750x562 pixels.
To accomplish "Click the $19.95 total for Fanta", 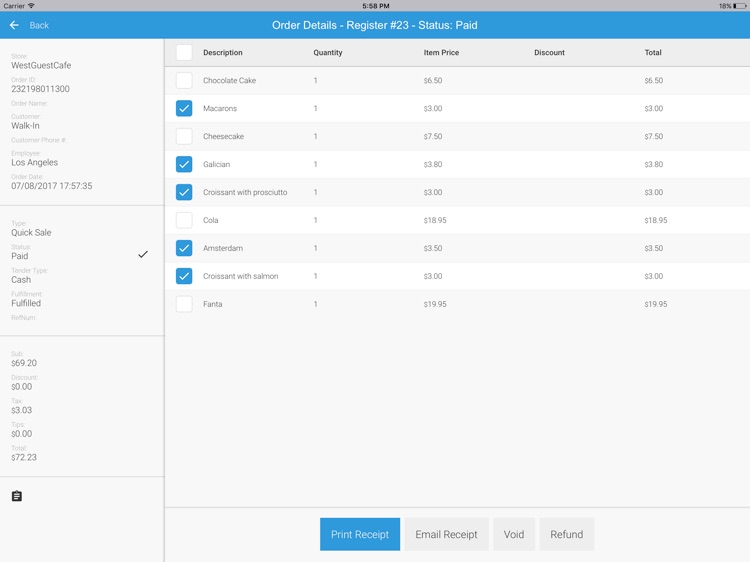I will 656,304.
